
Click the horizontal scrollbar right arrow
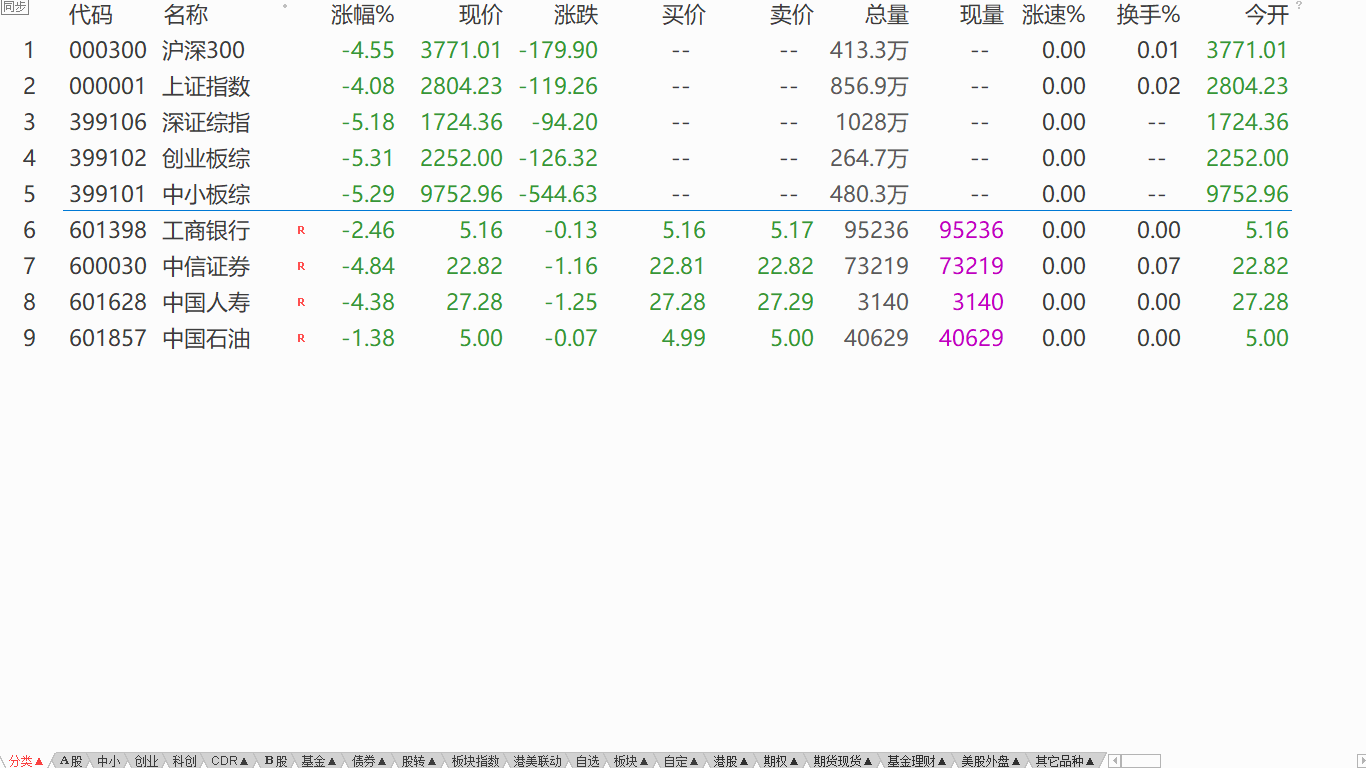1359,761
